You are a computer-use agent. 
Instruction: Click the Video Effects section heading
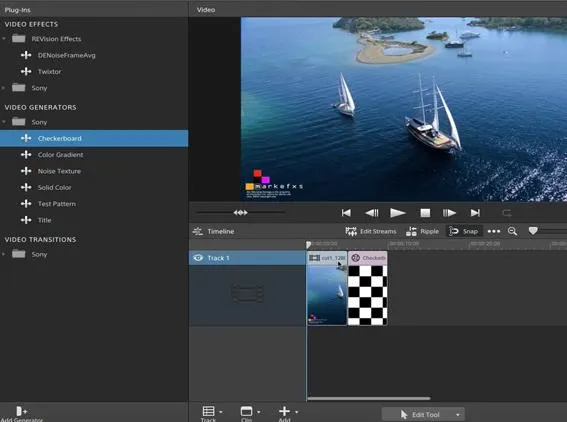point(31,24)
